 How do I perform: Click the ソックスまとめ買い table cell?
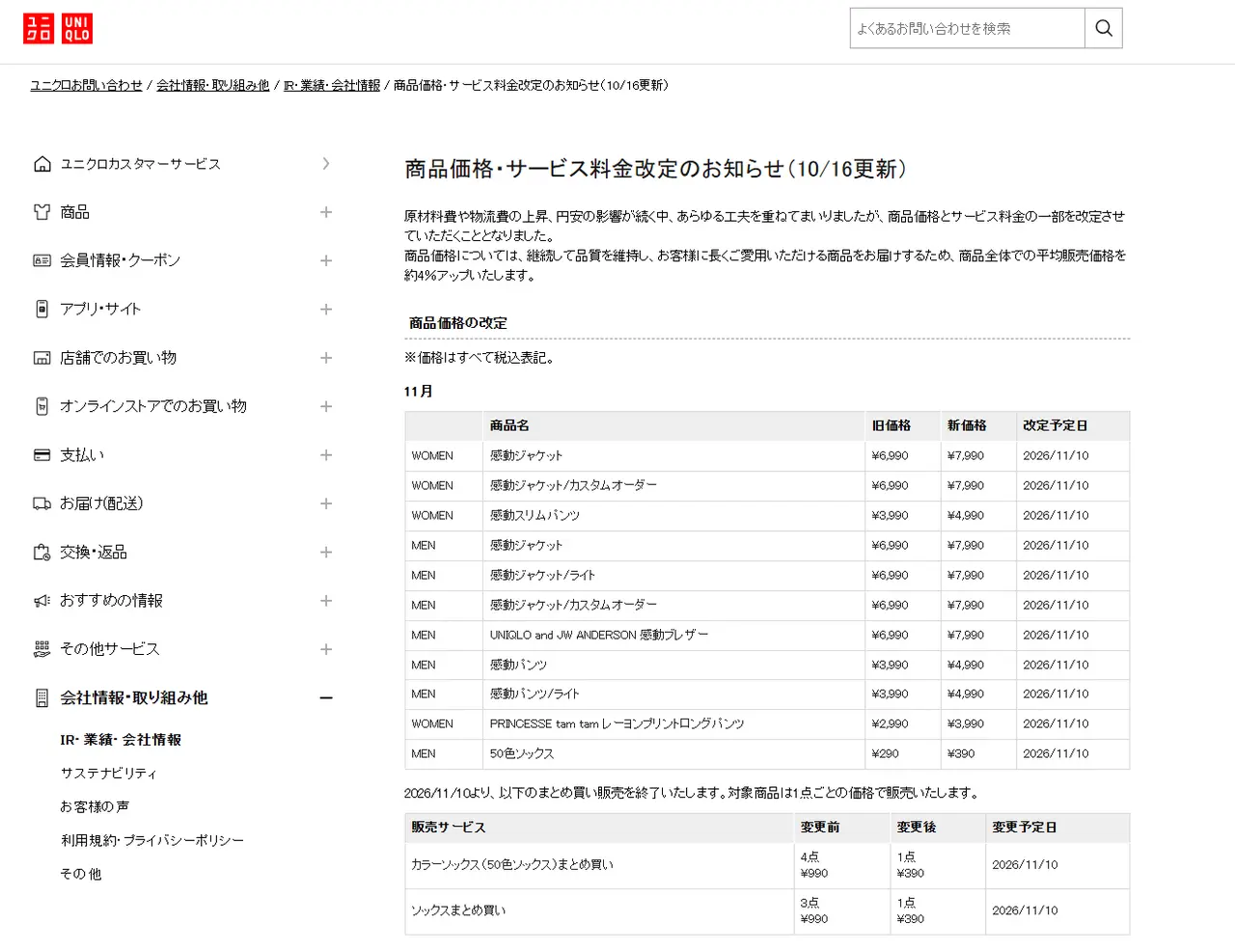click(x=599, y=911)
